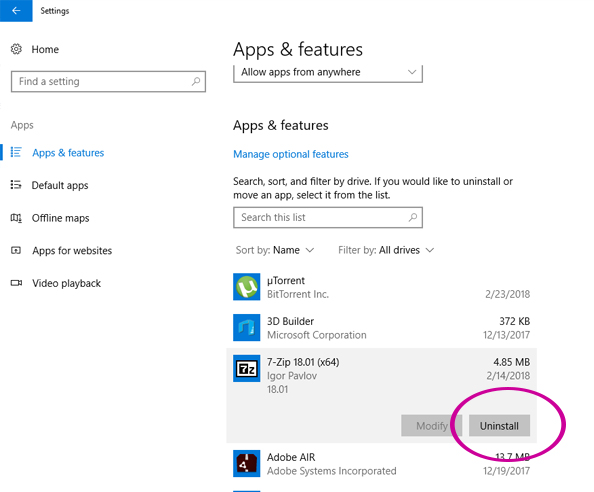Click Adobe Systems Incorporated text
594x492 pixels.
click(331, 471)
